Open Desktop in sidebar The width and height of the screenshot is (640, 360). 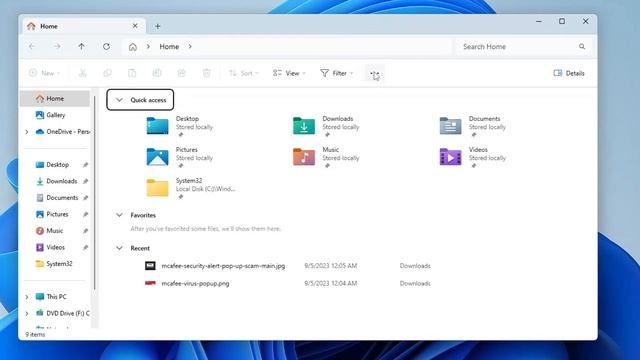[x=57, y=165]
